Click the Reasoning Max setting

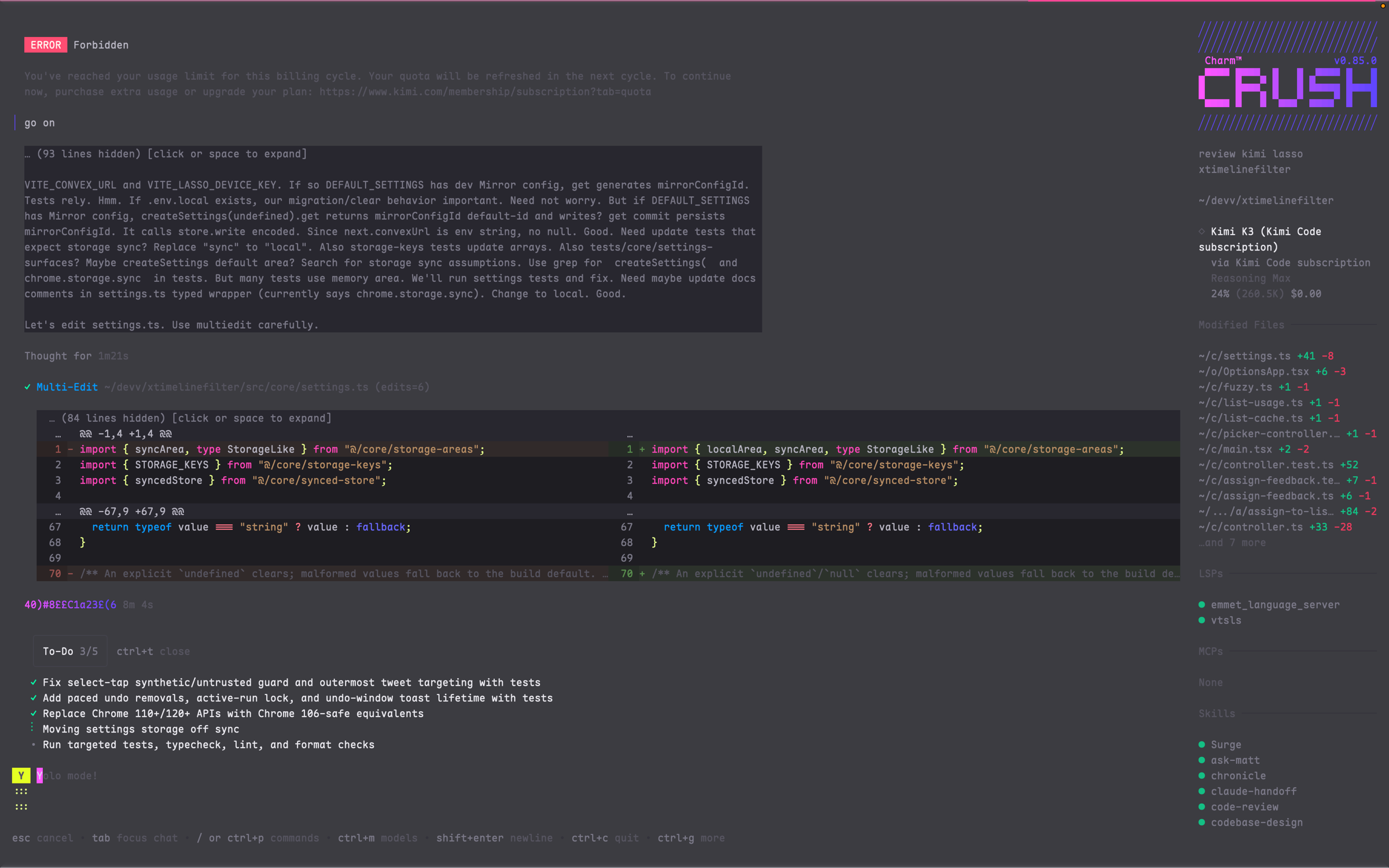(x=1251, y=279)
